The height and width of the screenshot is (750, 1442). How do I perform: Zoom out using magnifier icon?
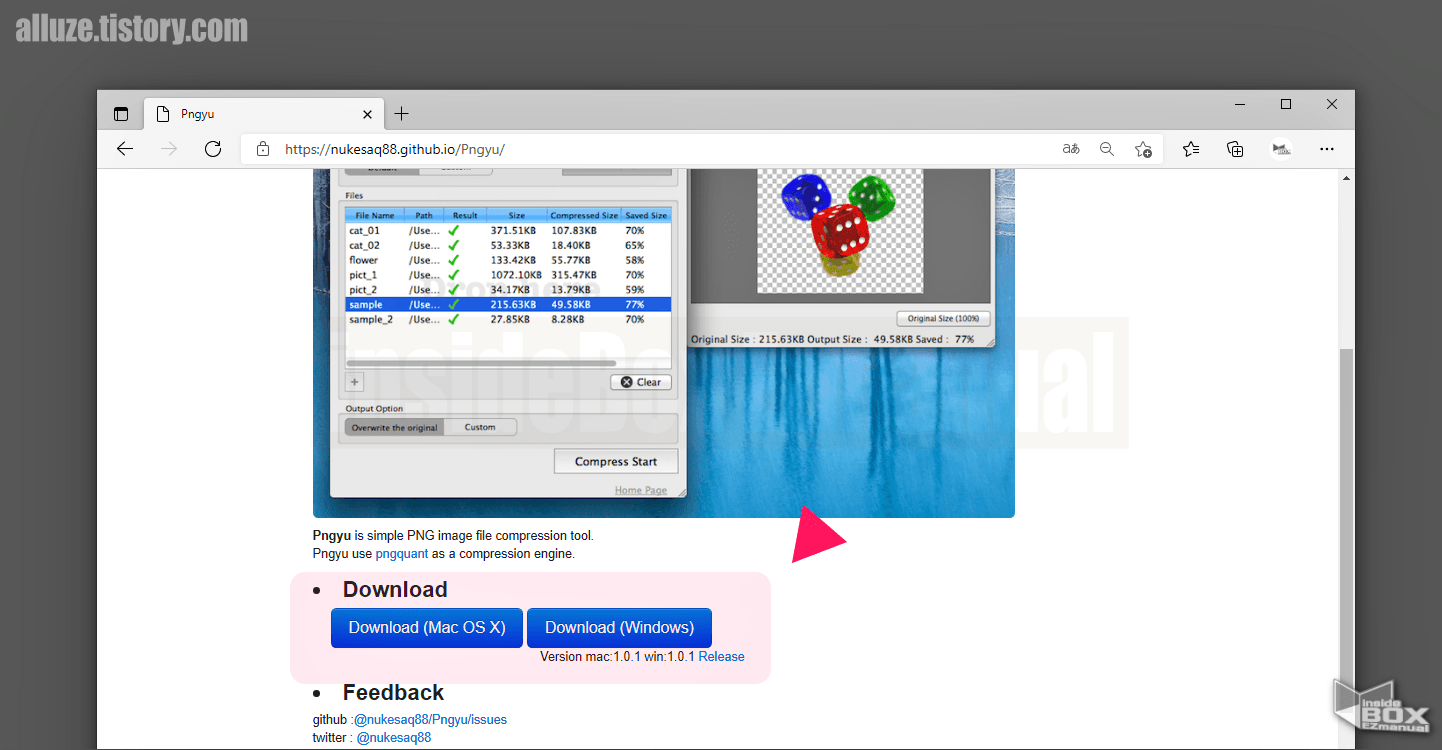[x=1107, y=149]
